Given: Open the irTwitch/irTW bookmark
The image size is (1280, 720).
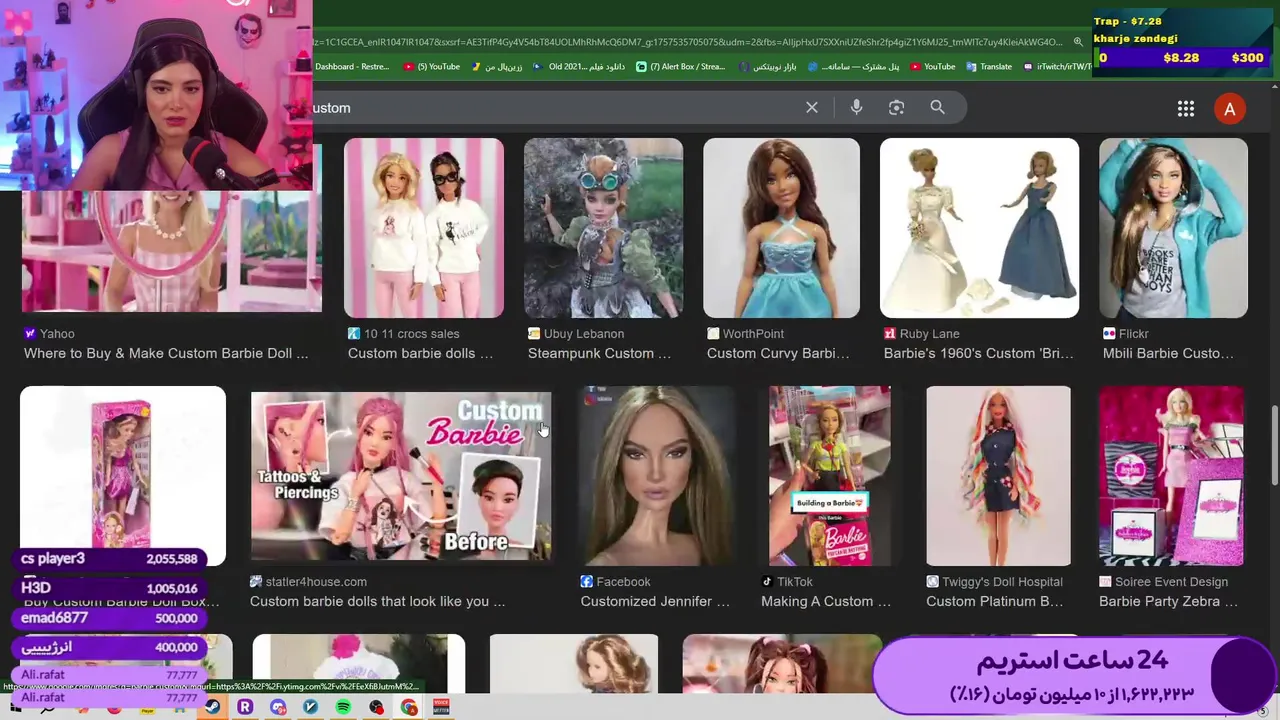Looking at the screenshot, I should pyautogui.click(x=1058, y=67).
